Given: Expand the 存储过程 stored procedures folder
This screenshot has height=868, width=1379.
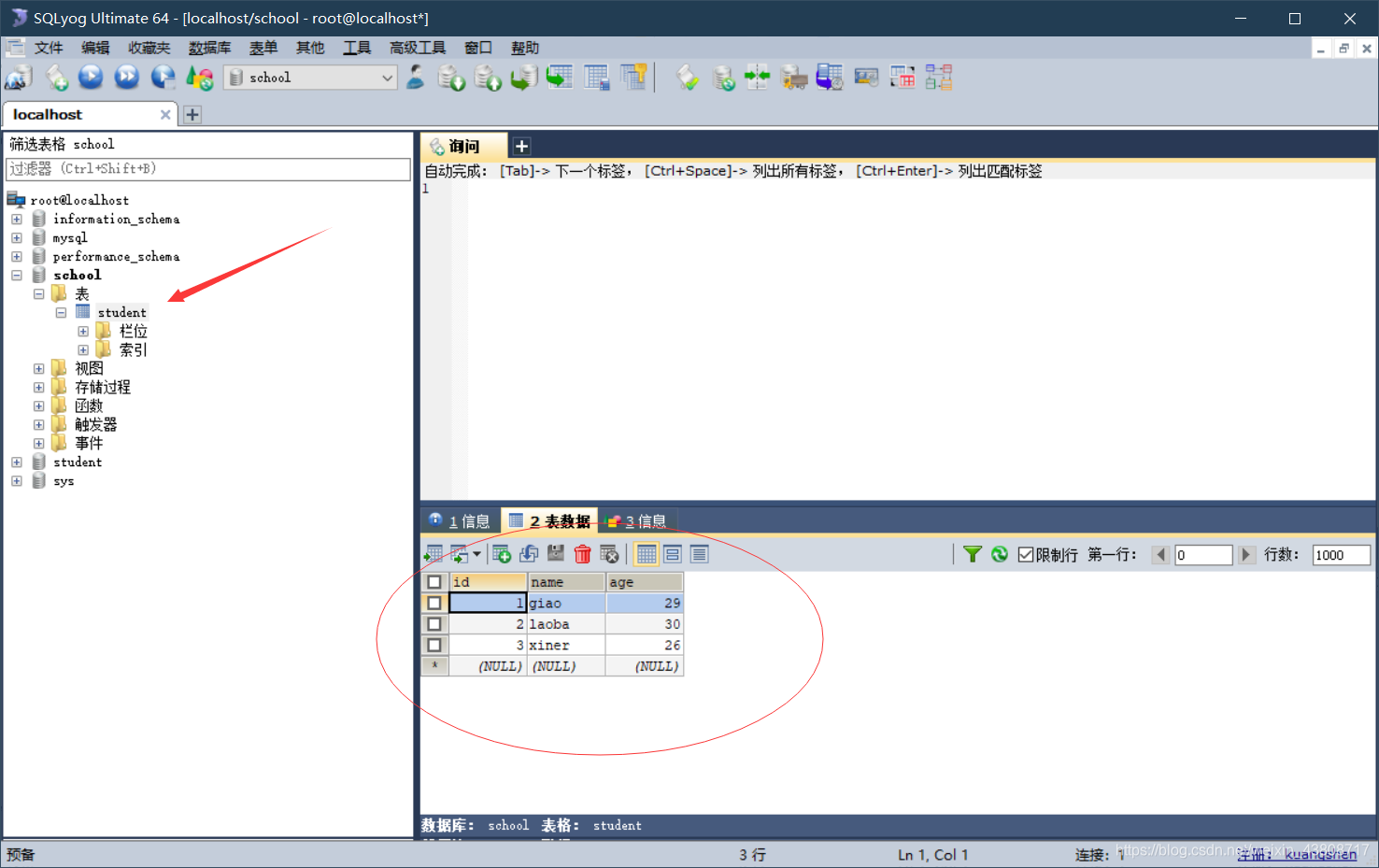Looking at the screenshot, I should pos(38,387).
